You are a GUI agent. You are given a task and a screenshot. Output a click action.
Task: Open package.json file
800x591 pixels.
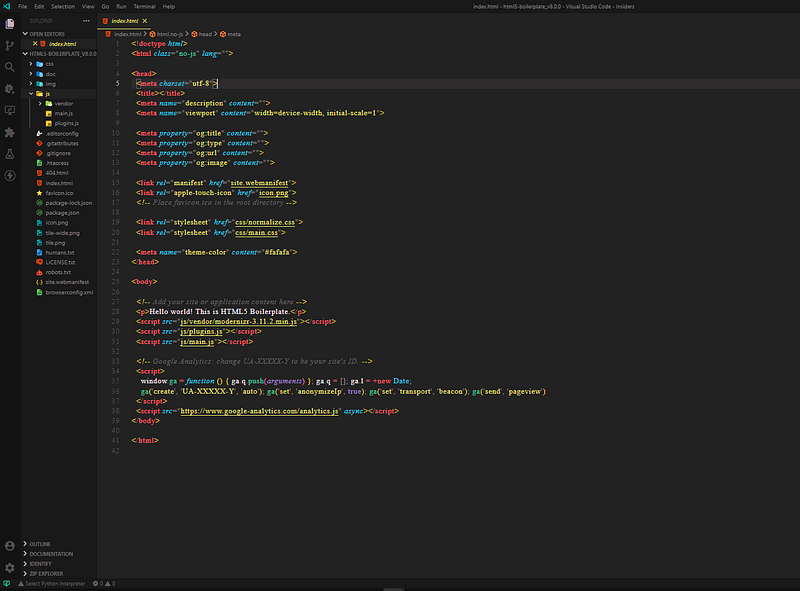(62, 213)
